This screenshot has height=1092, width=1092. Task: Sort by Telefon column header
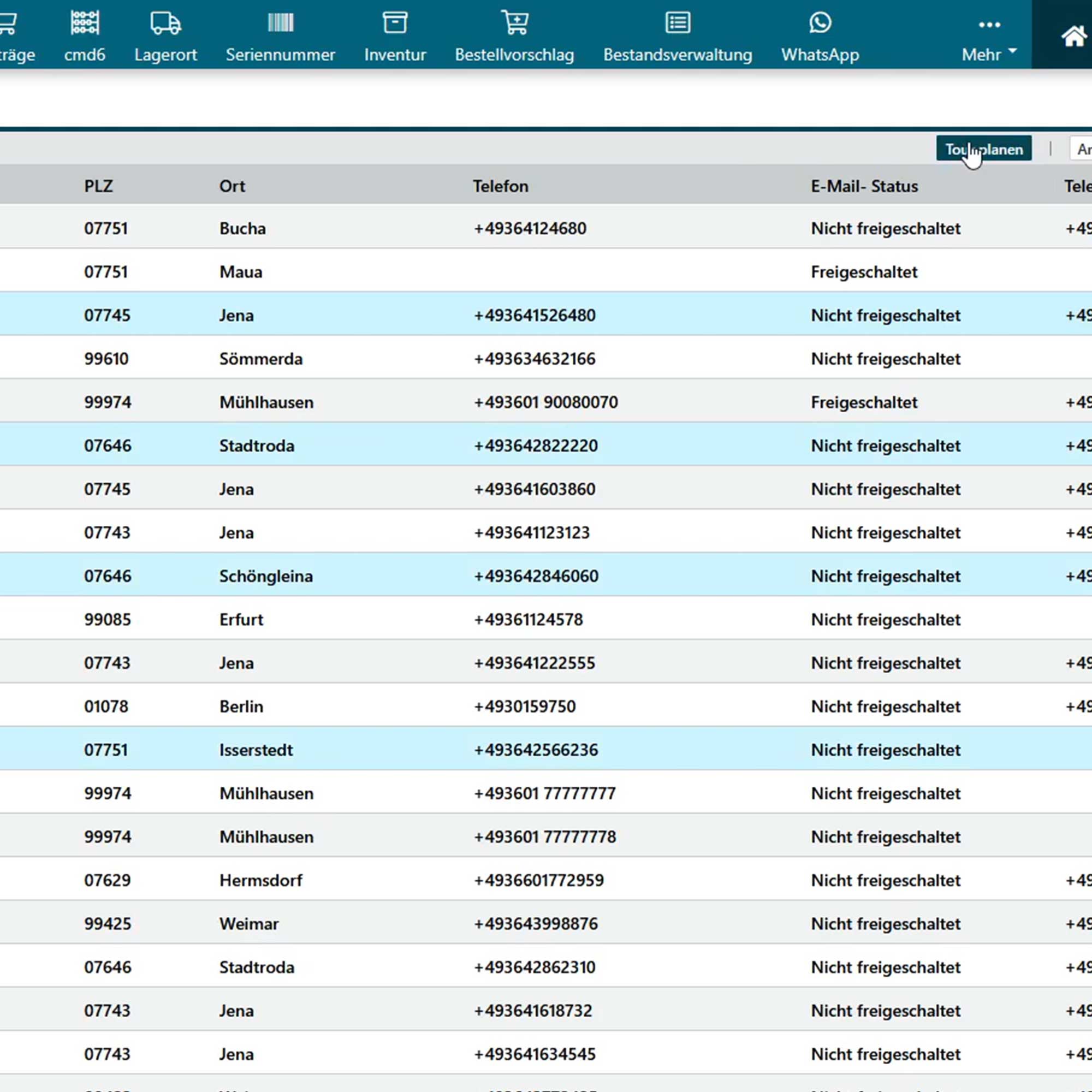pos(500,186)
